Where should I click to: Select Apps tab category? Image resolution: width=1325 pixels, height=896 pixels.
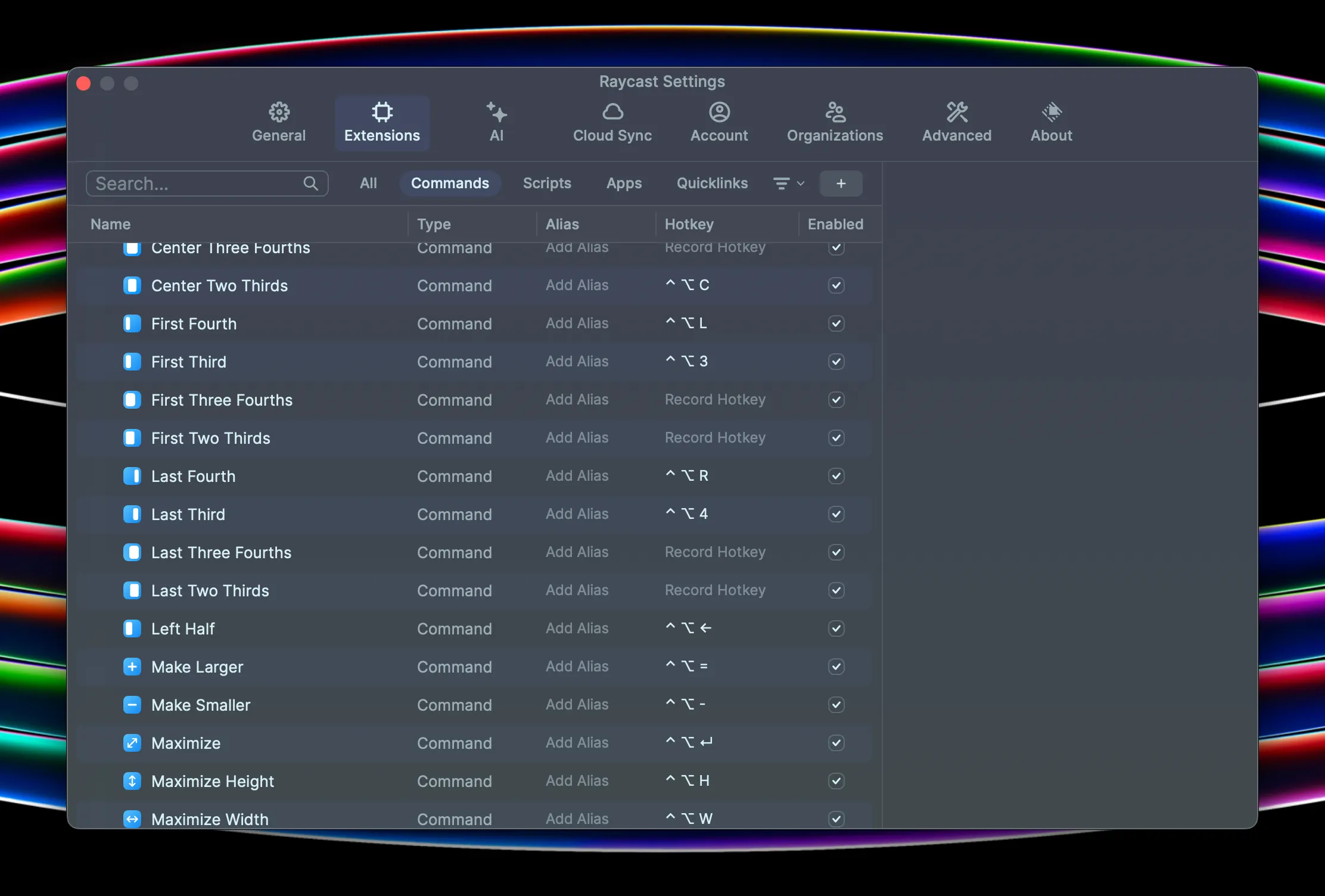point(623,183)
